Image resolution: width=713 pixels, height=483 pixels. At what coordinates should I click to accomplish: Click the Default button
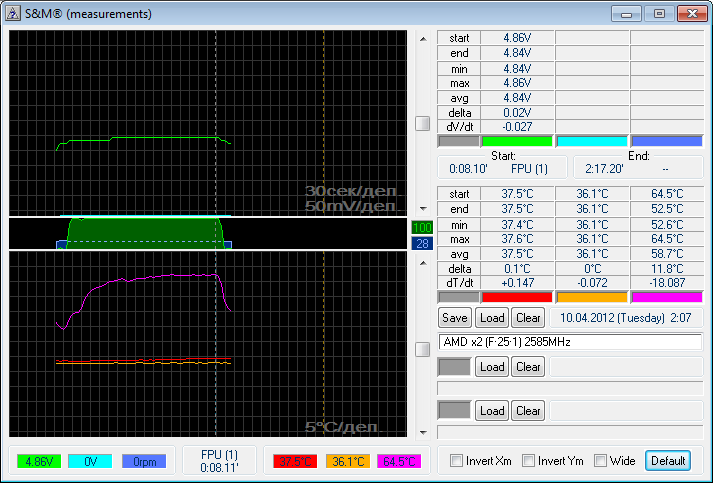click(668, 461)
